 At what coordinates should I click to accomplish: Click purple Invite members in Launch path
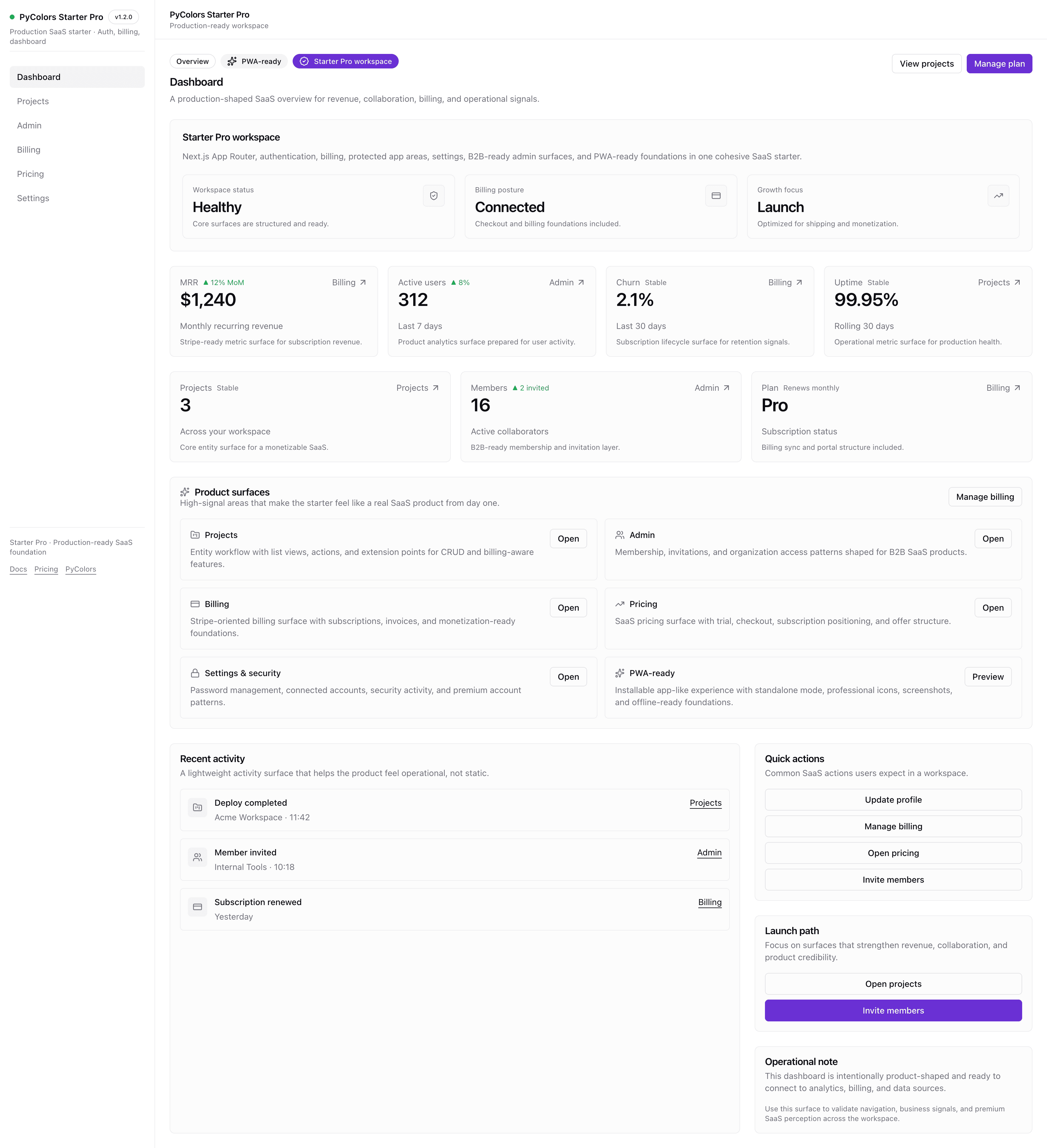(893, 1011)
